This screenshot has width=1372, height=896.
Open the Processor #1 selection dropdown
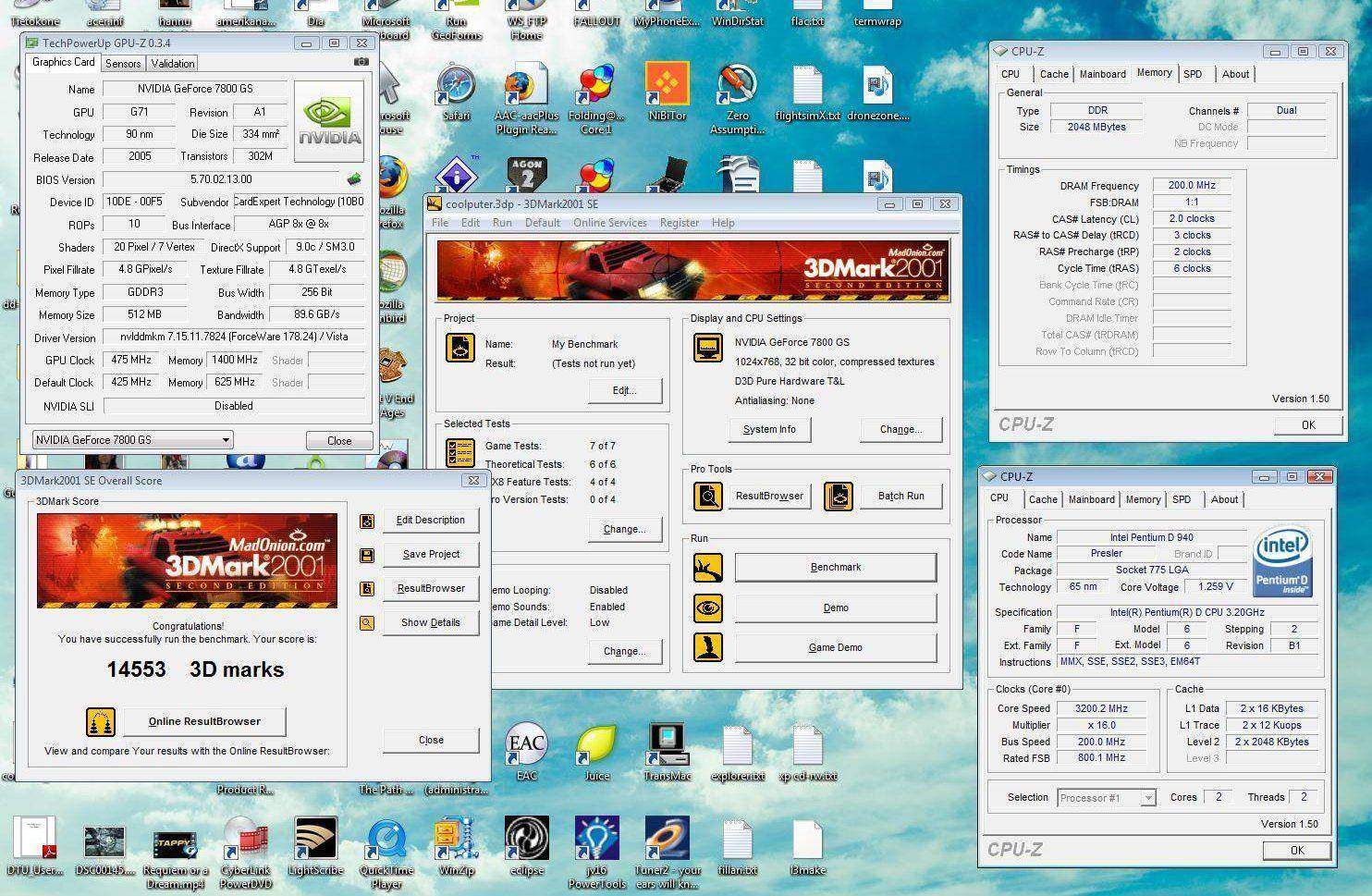coord(1107,797)
